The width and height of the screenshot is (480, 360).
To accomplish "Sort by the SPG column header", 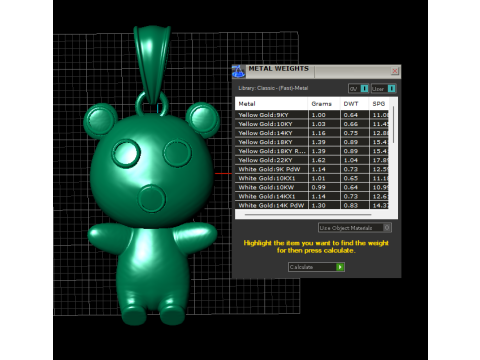I will (x=379, y=104).
